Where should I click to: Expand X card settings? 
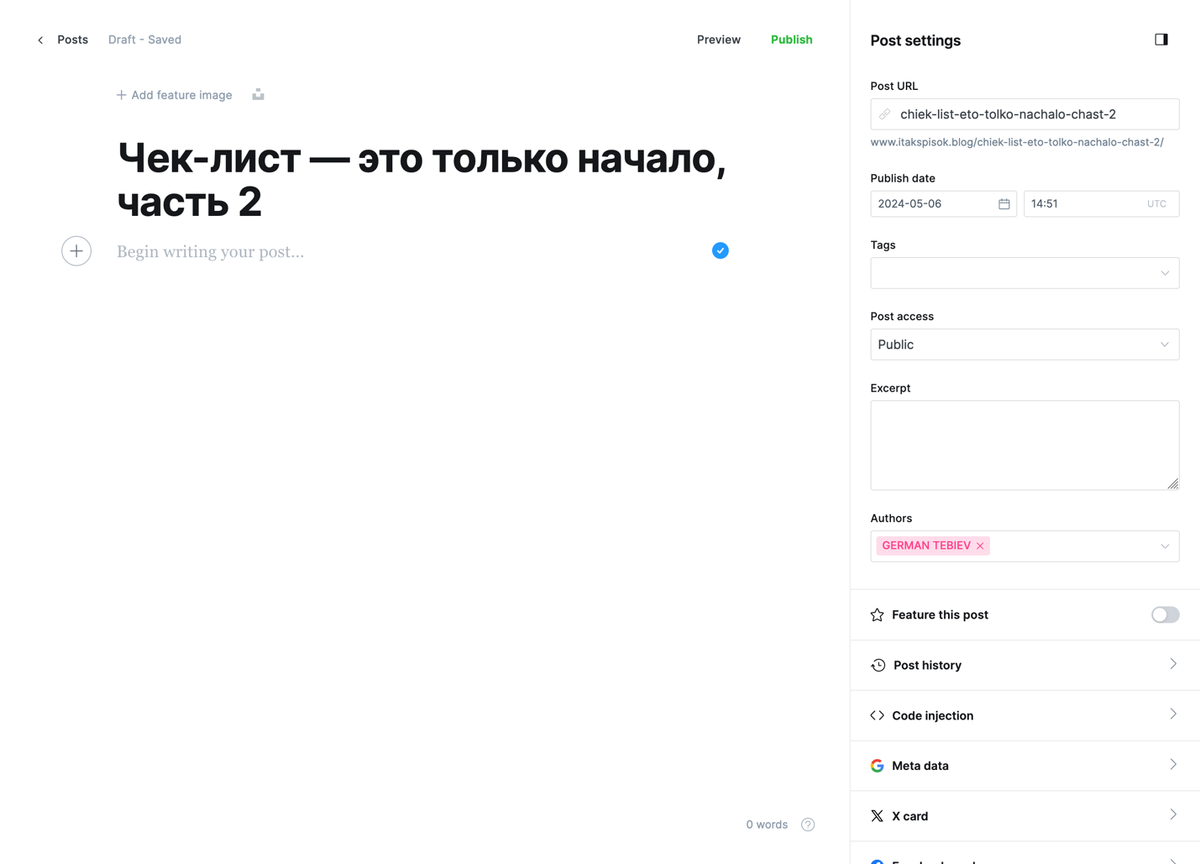(1025, 815)
